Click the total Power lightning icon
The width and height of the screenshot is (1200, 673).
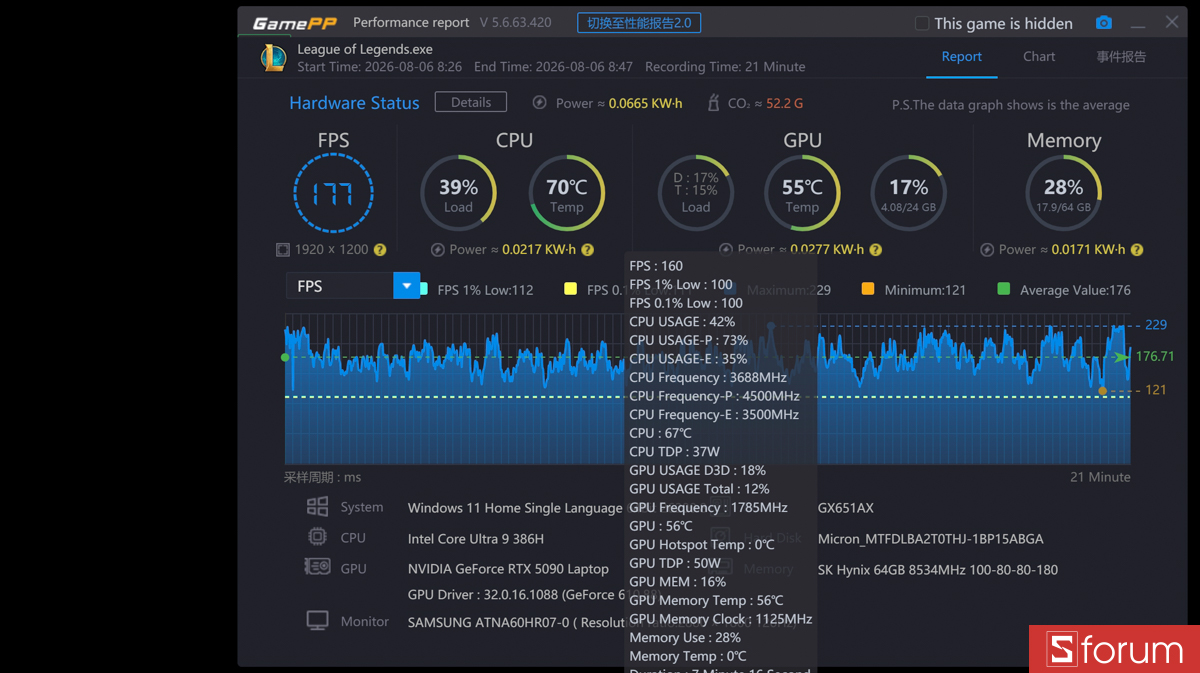[540, 103]
